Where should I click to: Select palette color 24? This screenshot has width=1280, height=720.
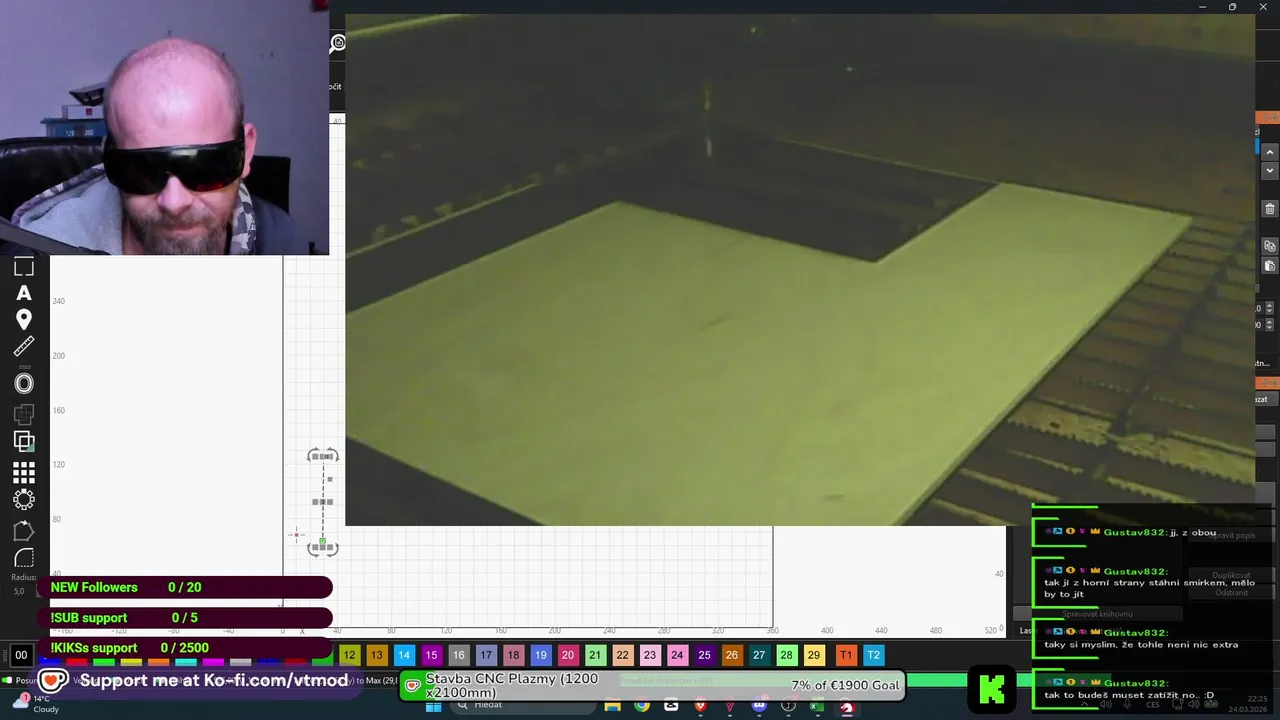point(677,655)
